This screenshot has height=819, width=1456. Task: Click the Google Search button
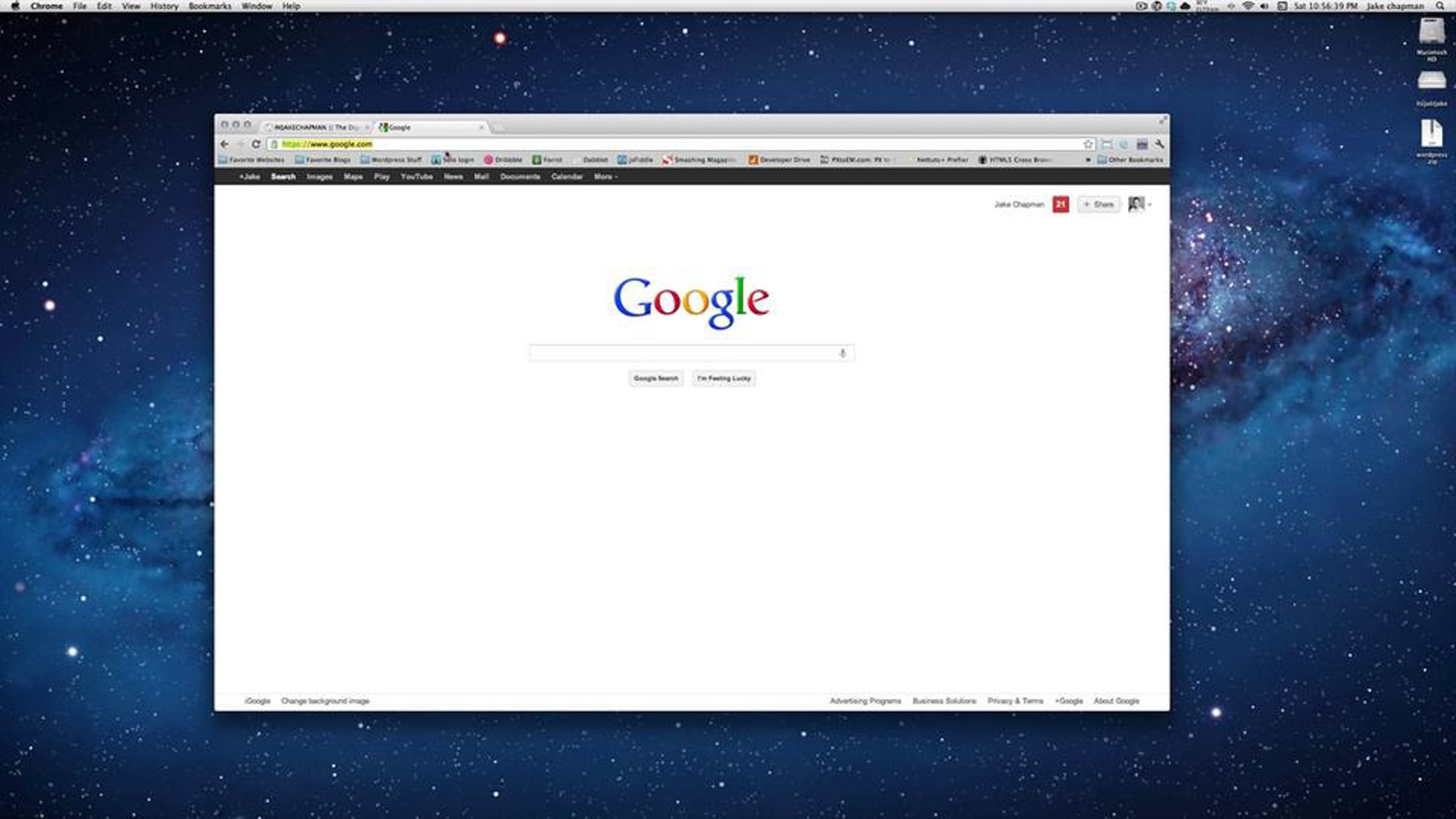[x=656, y=379]
